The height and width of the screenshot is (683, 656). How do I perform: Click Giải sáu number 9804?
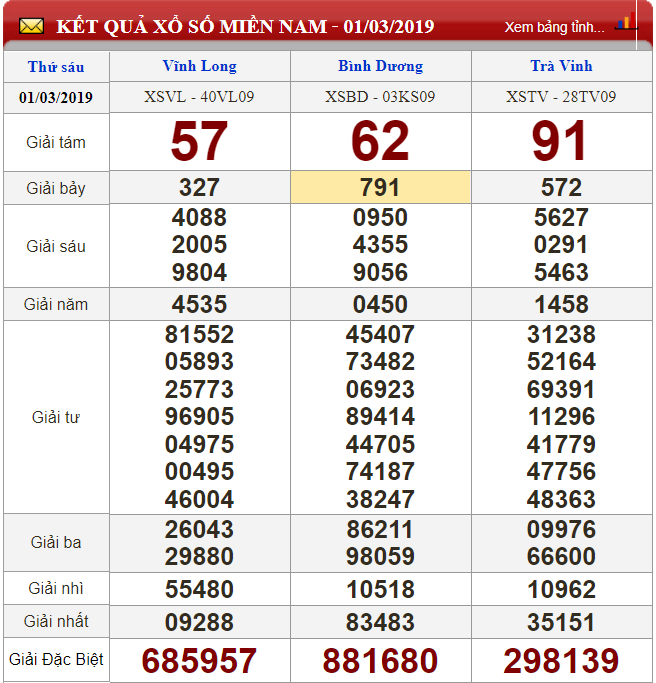coord(199,273)
